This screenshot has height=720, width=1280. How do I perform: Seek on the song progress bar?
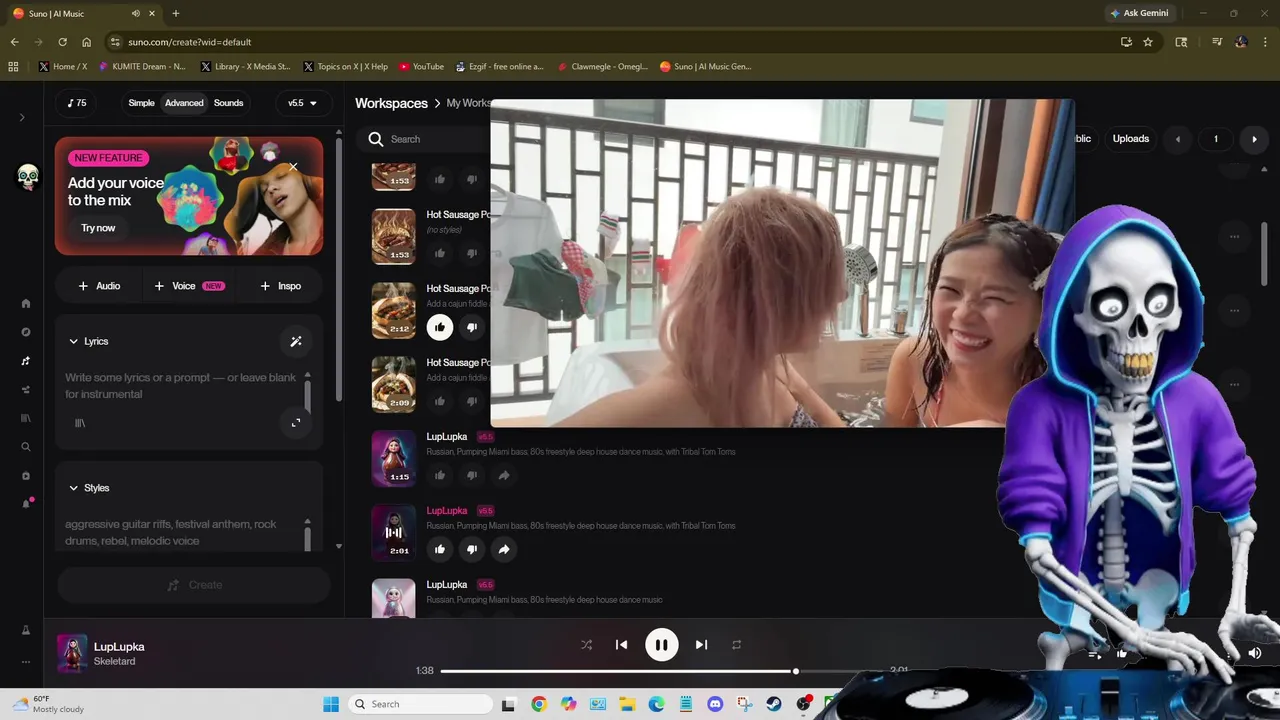pyautogui.click(x=660, y=671)
